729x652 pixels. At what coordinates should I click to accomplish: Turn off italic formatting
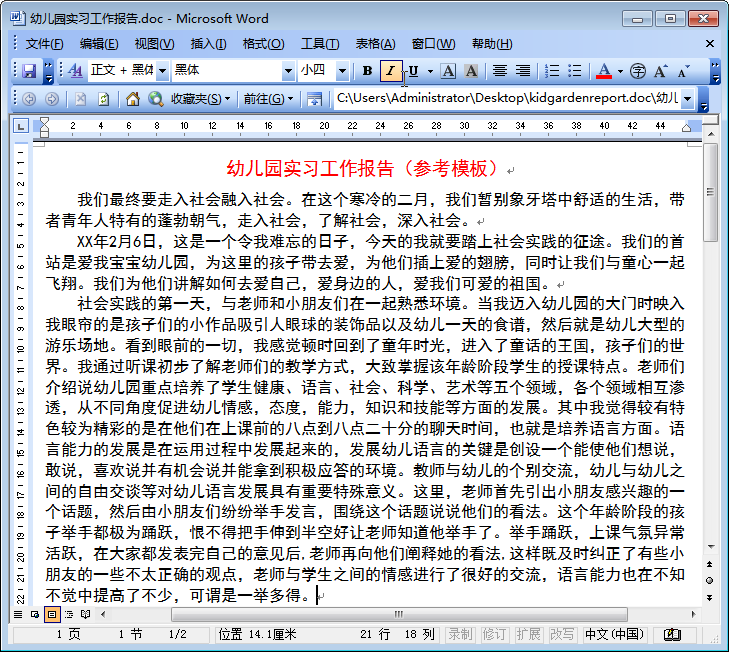(391, 71)
